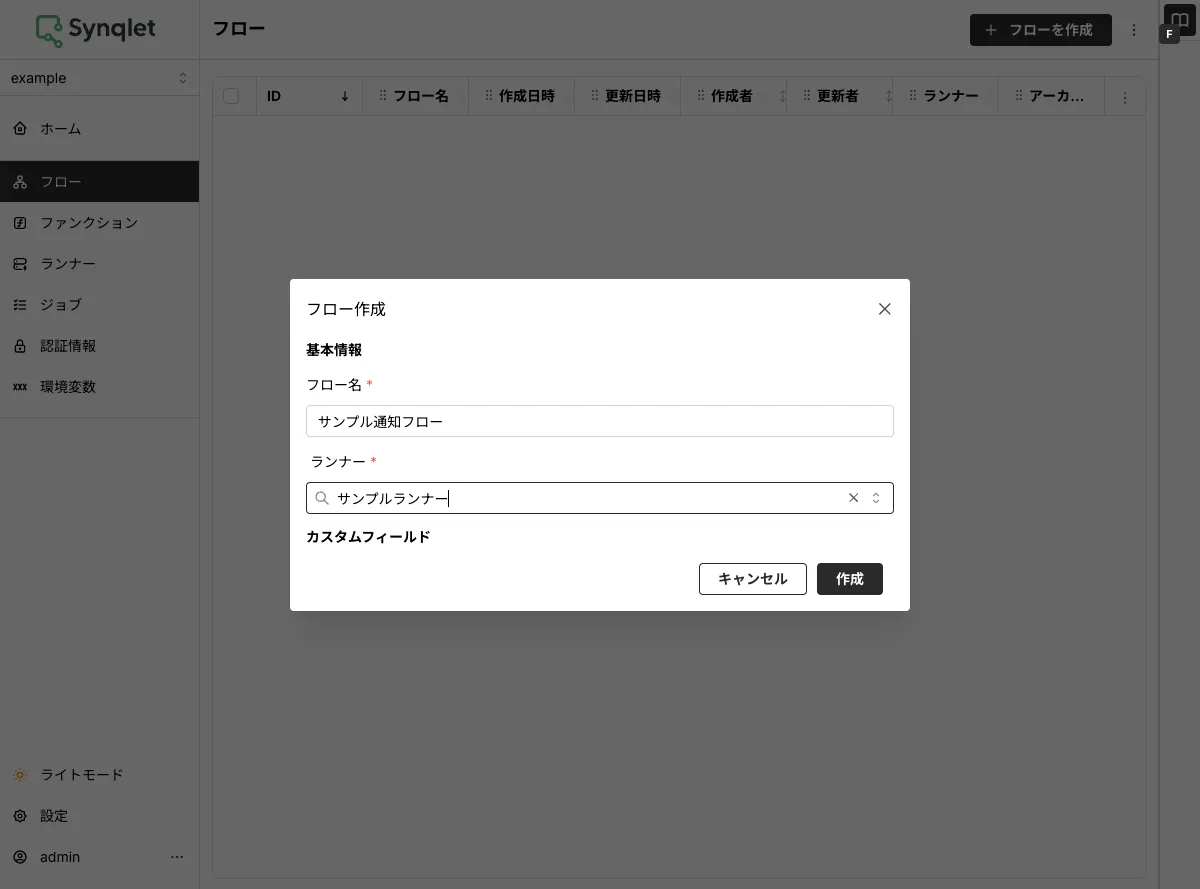The height and width of the screenshot is (889, 1200).
Task: Click the 基本情報 section heading
Action: [x=334, y=350]
